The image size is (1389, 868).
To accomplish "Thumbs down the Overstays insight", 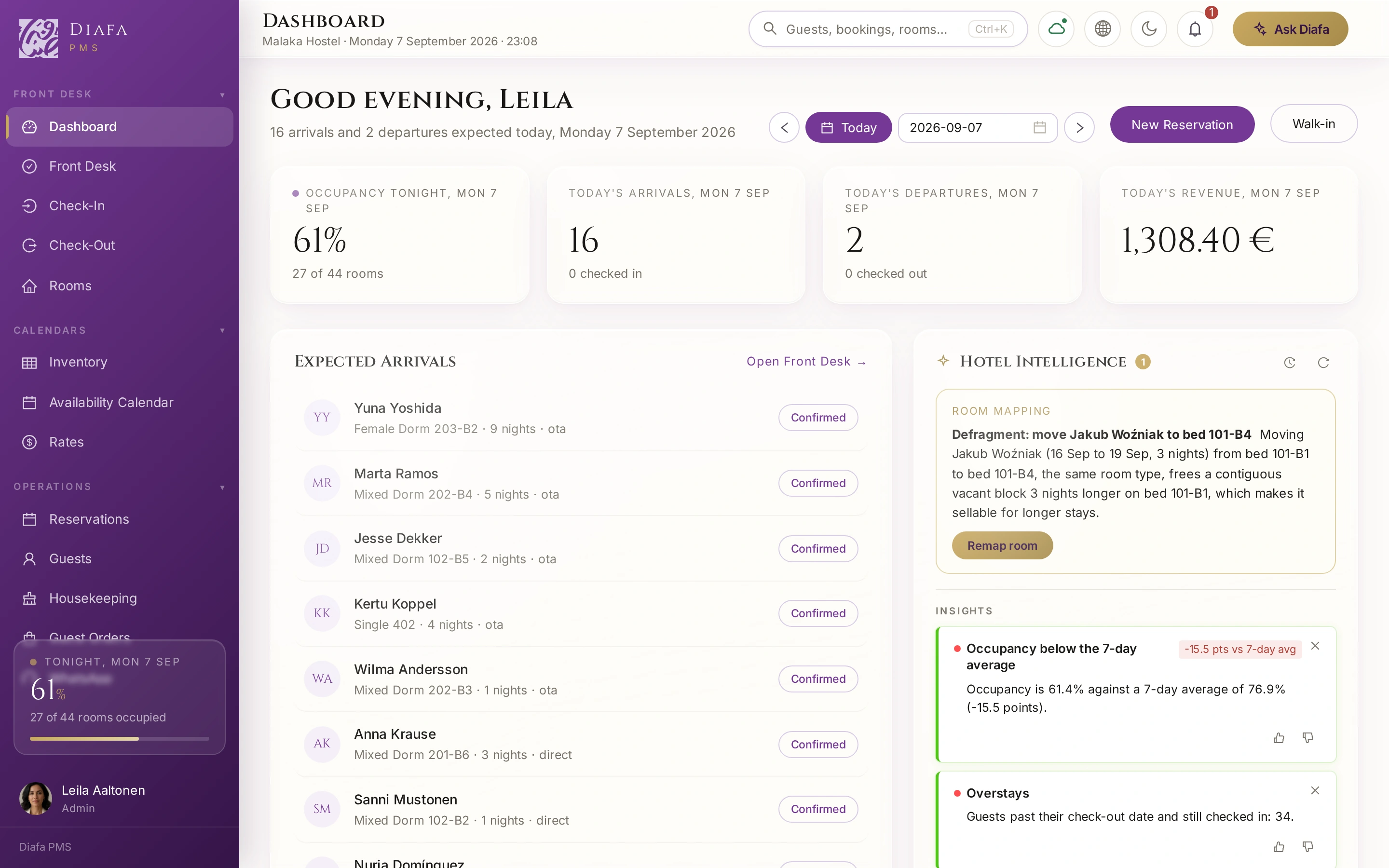I will (x=1308, y=847).
